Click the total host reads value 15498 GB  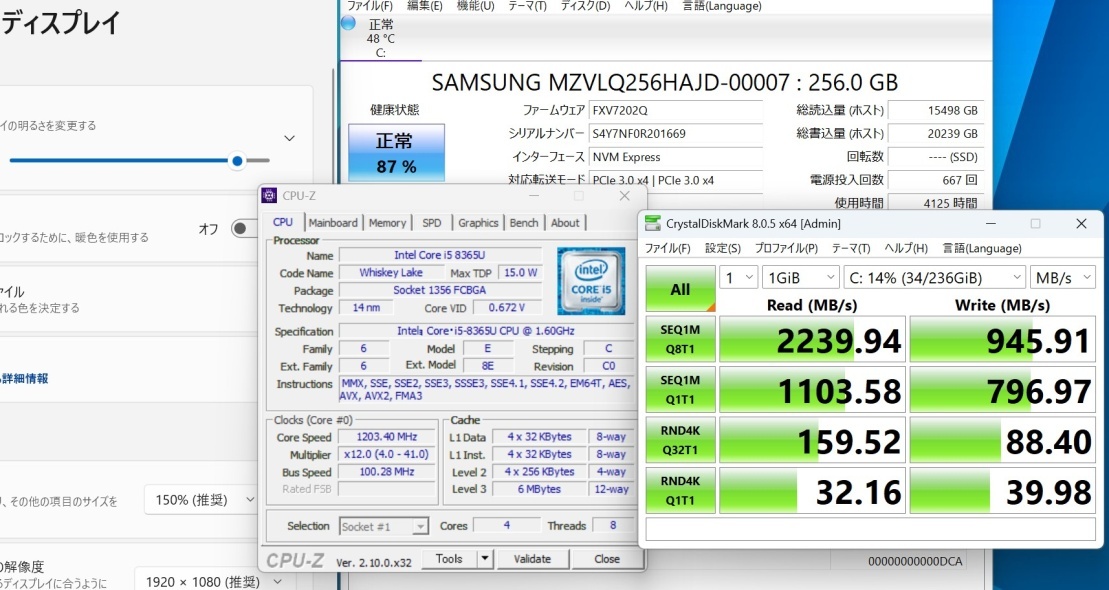pyautogui.click(x=936, y=110)
